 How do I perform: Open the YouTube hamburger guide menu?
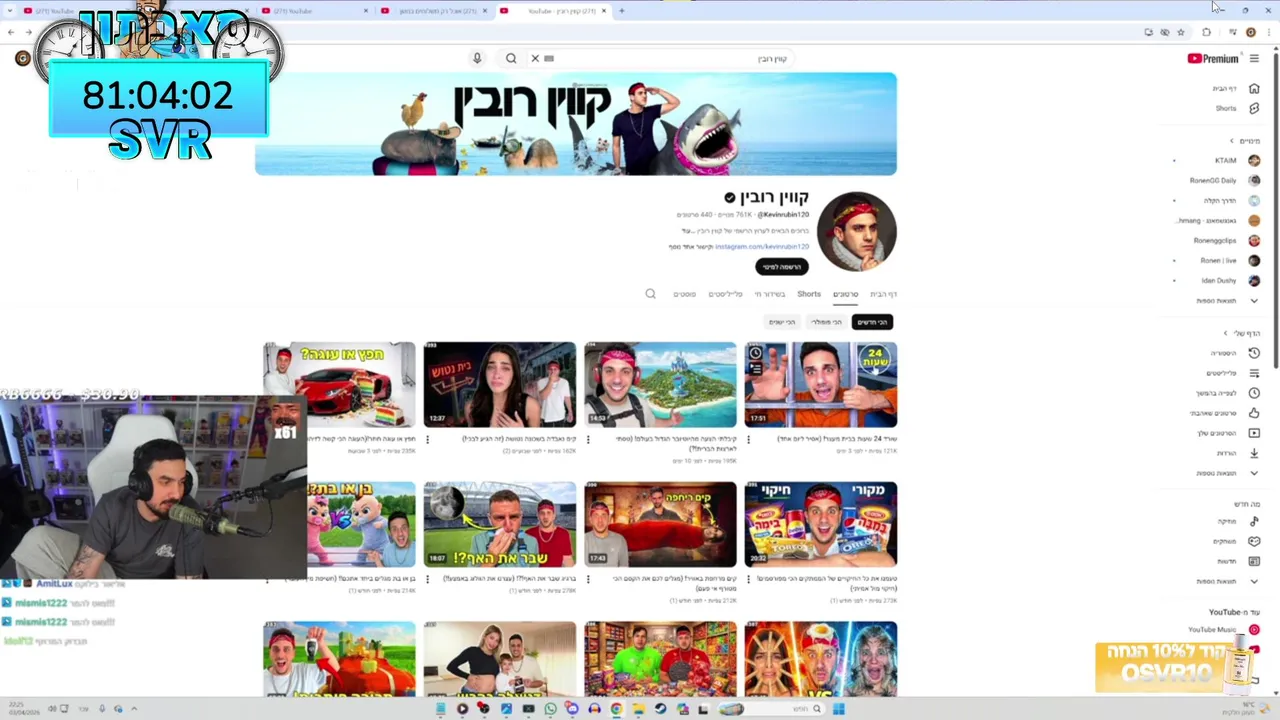tap(1254, 58)
